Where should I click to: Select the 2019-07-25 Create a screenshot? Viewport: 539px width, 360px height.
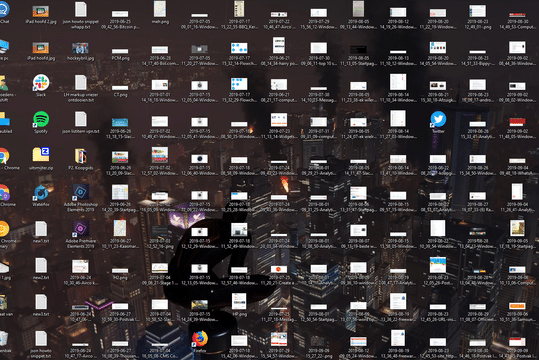point(279,275)
